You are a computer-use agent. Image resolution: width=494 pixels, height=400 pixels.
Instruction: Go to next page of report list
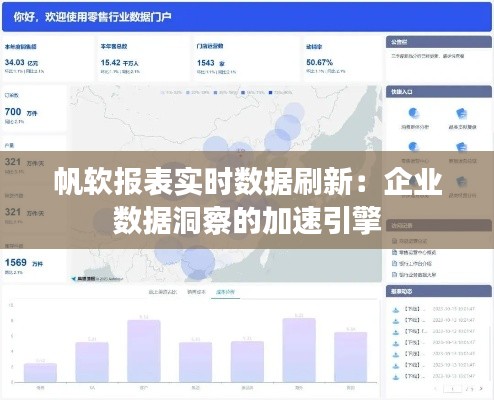(x=481, y=389)
